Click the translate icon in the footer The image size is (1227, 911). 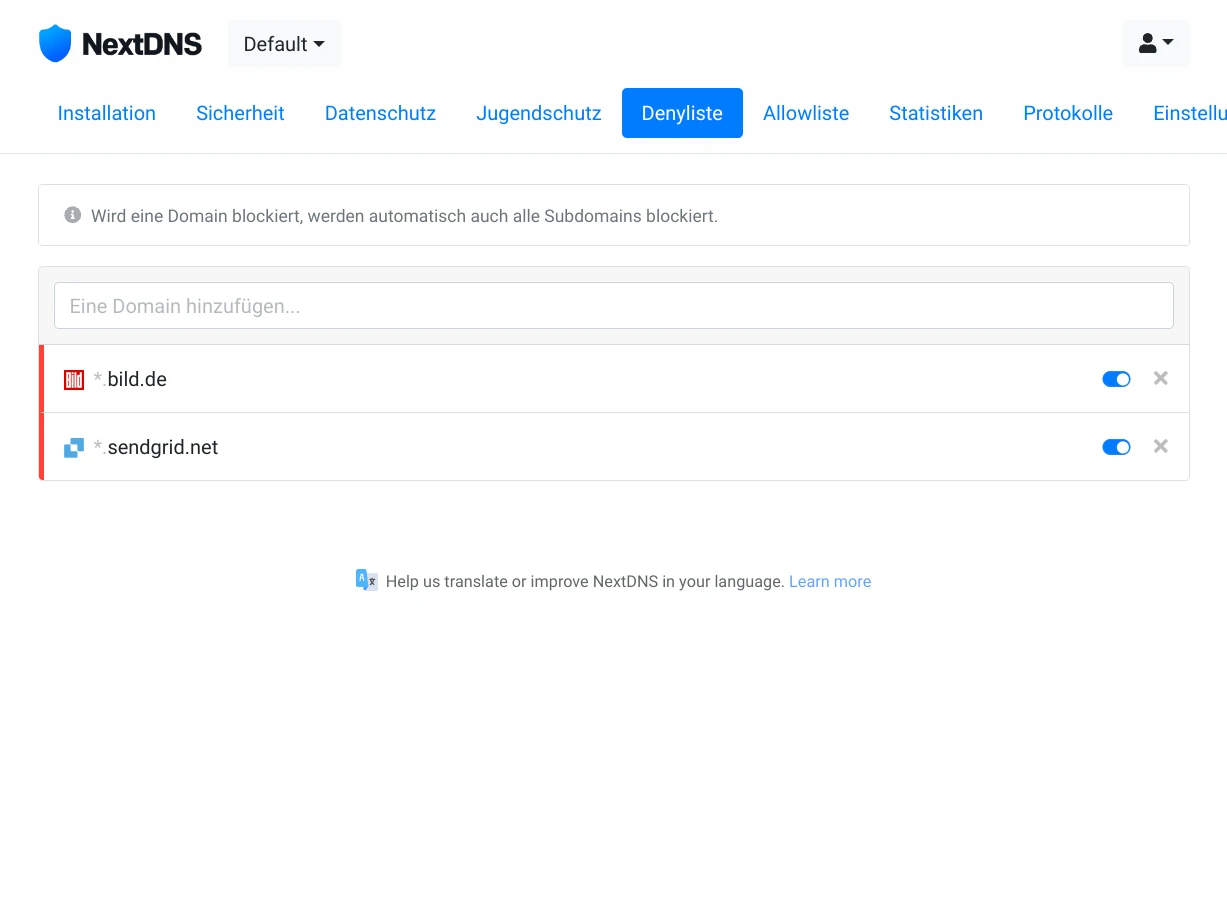coord(367,580)
